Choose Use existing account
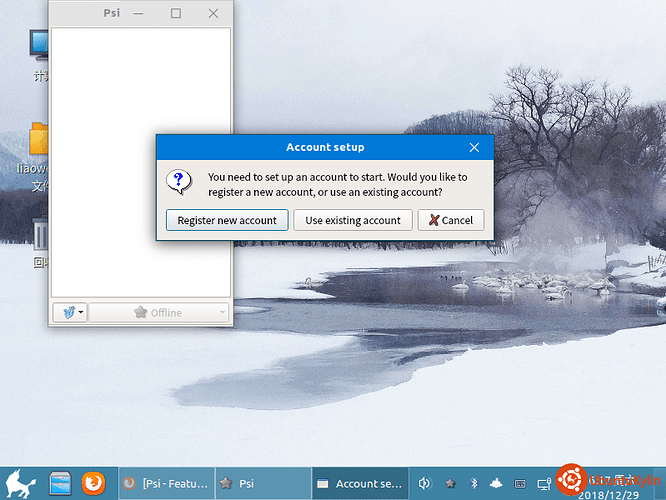The image size is (666, 500). [x=353, y=220]
